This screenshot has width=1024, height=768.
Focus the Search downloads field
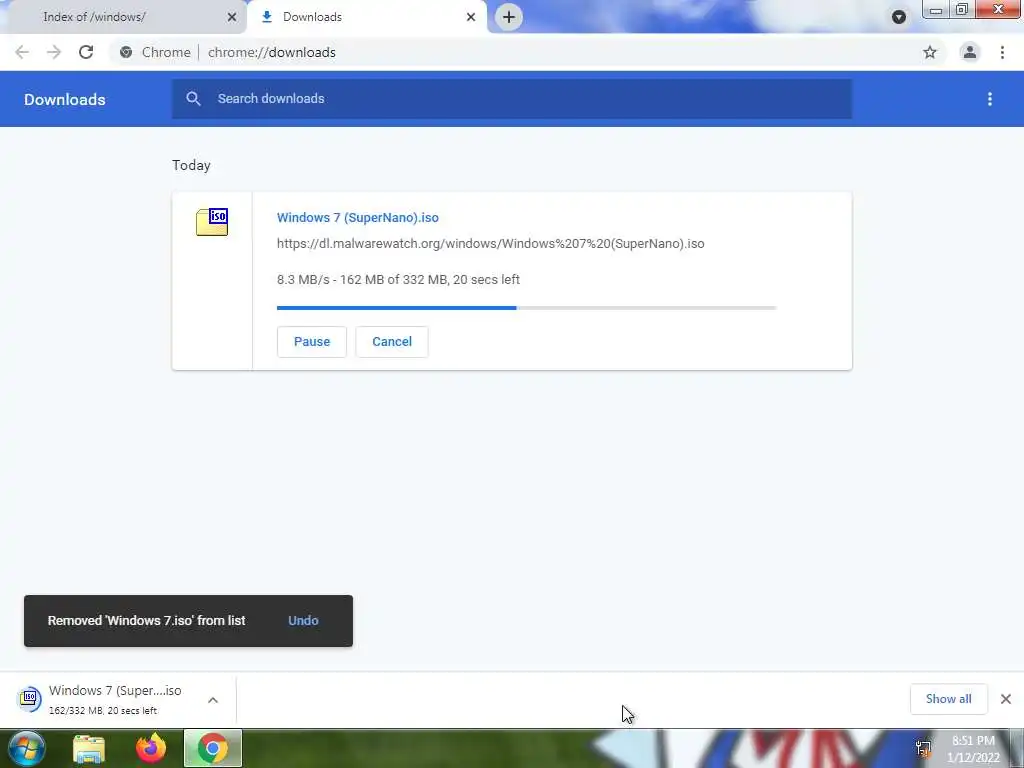click(x=512, y=99)
